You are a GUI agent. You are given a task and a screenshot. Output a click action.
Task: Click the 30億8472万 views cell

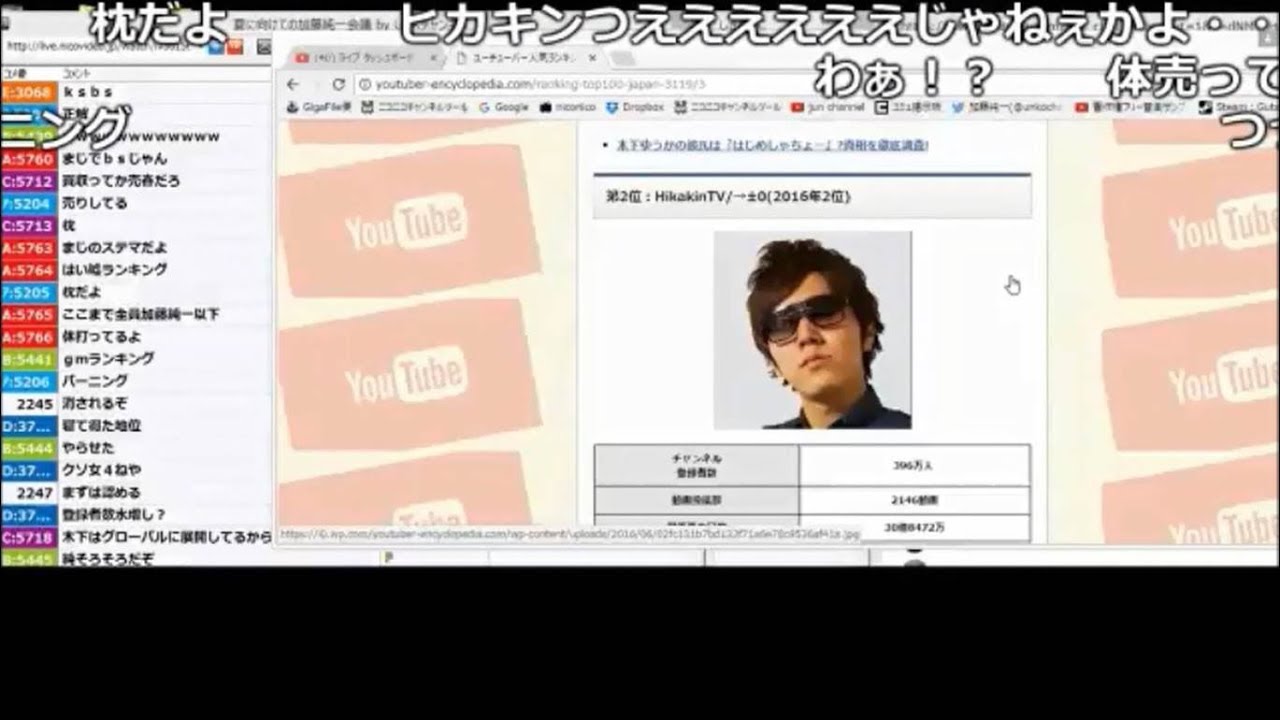[x=914, y=527]
